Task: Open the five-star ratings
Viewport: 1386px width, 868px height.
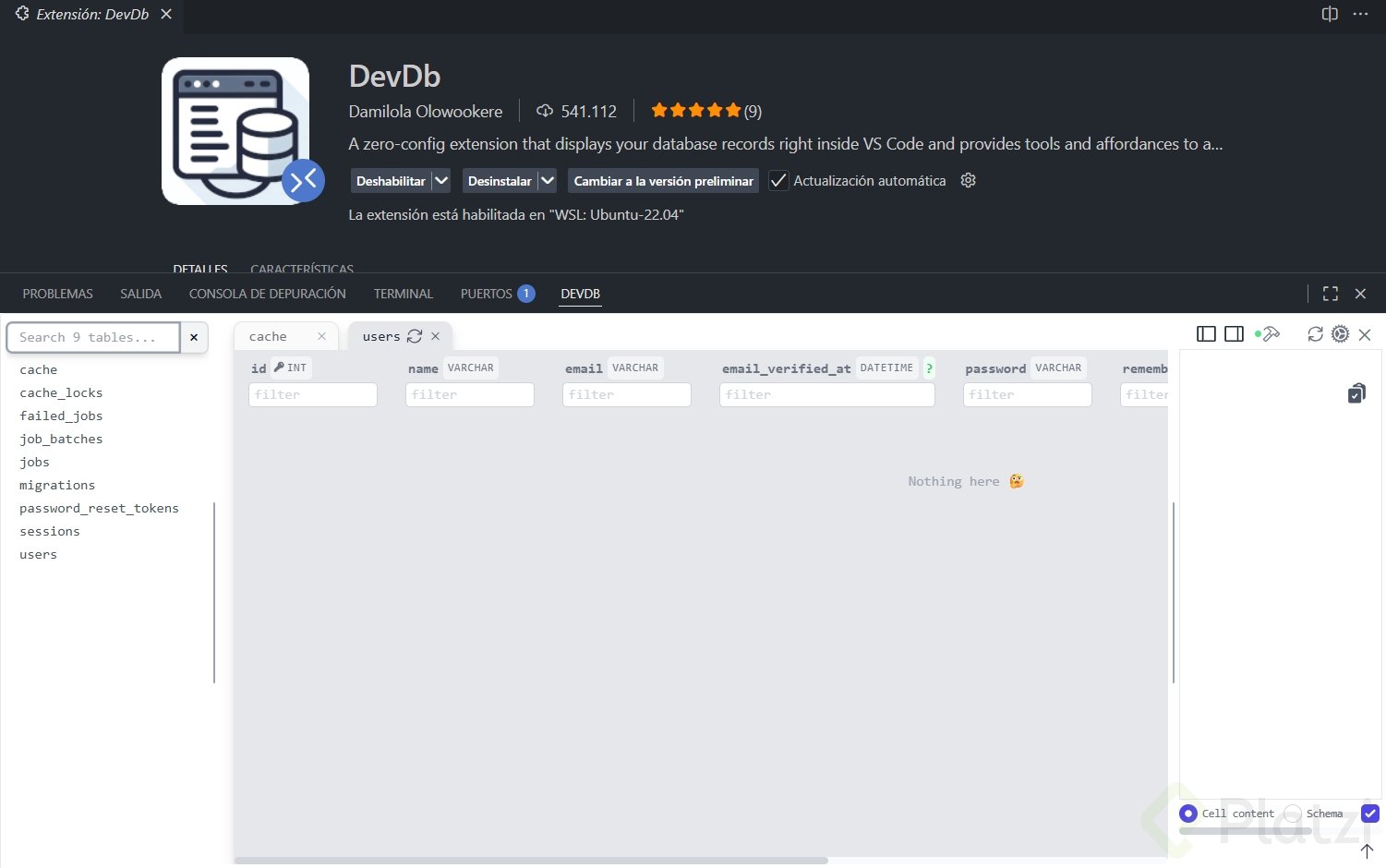Action: [x=696, y=111]
